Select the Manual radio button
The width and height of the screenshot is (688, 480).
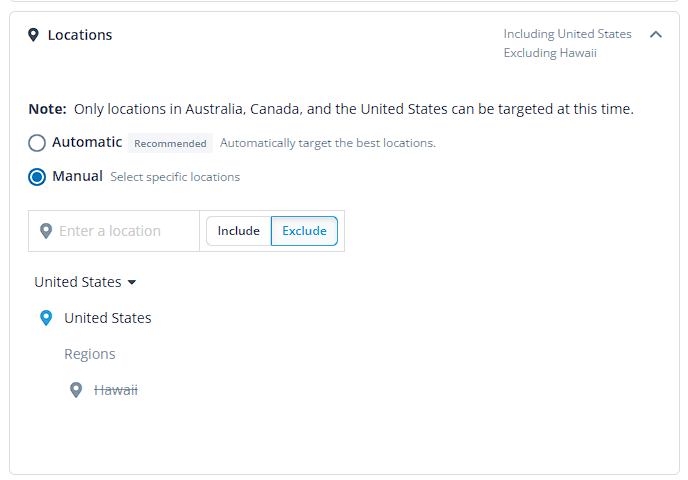(37, 177)
